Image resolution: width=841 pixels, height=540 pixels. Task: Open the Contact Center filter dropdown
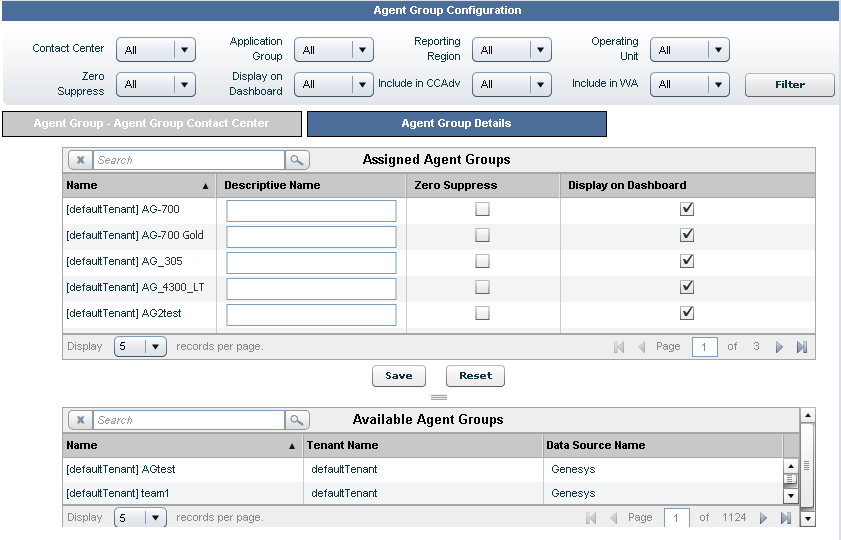(x=156, y=50)
